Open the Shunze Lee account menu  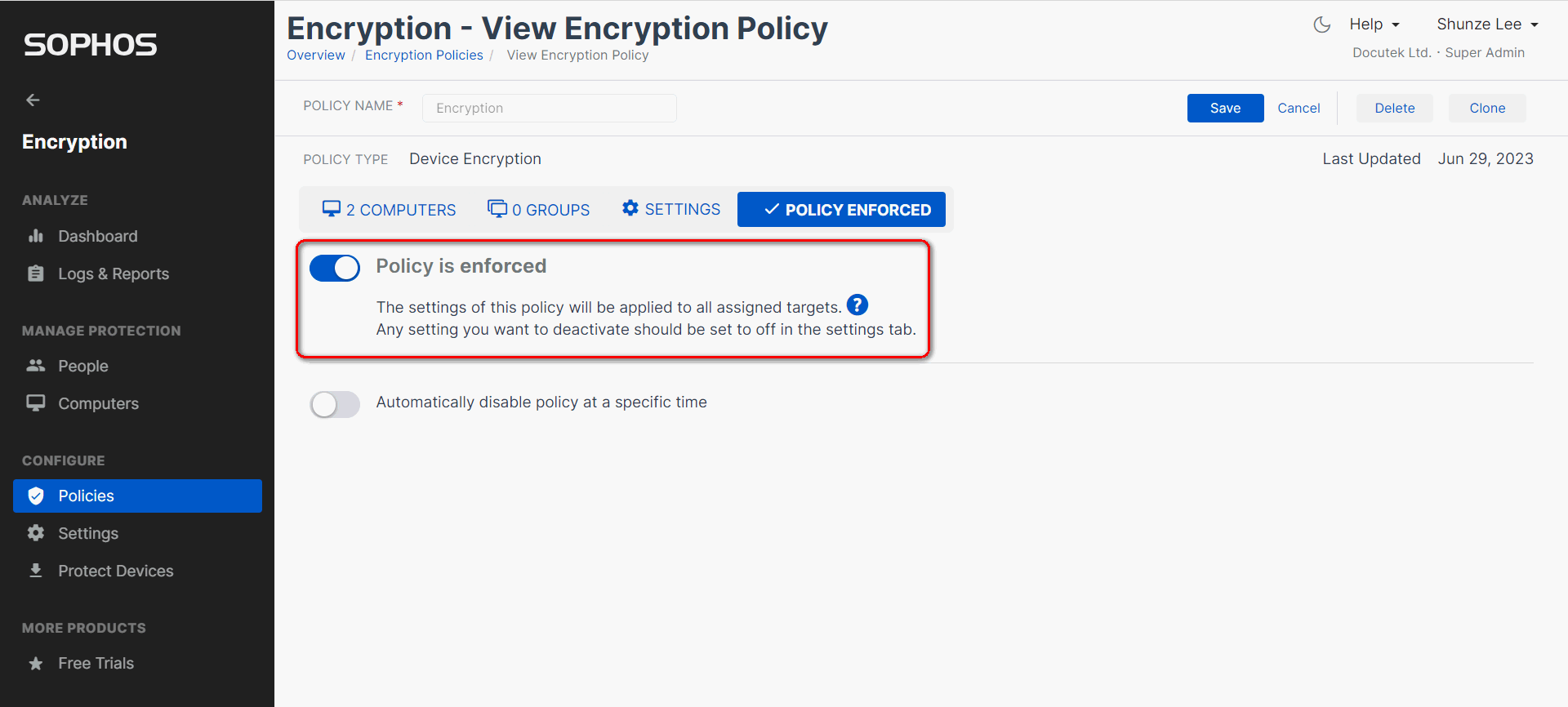click(x=1487, y=24)
